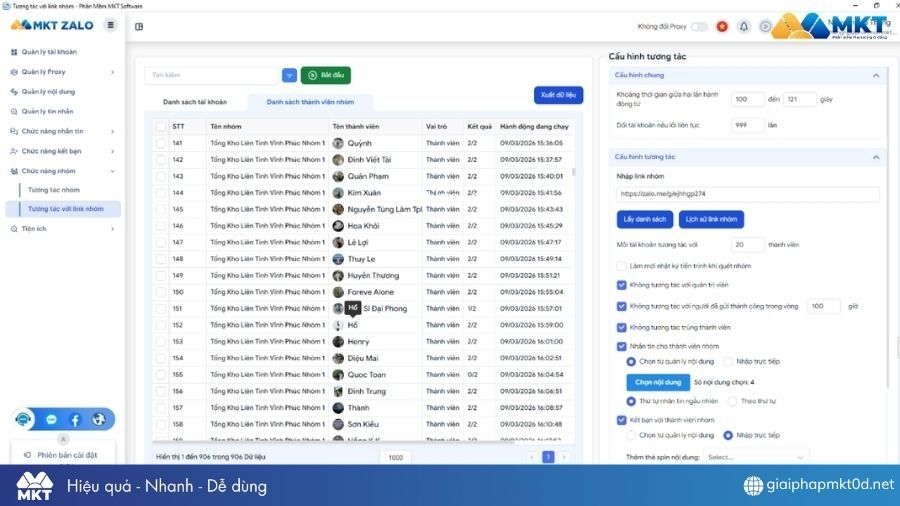900x506 pixels.
Task: Click the Messenger chat icon in sidebar
Action: click(51, 420)
